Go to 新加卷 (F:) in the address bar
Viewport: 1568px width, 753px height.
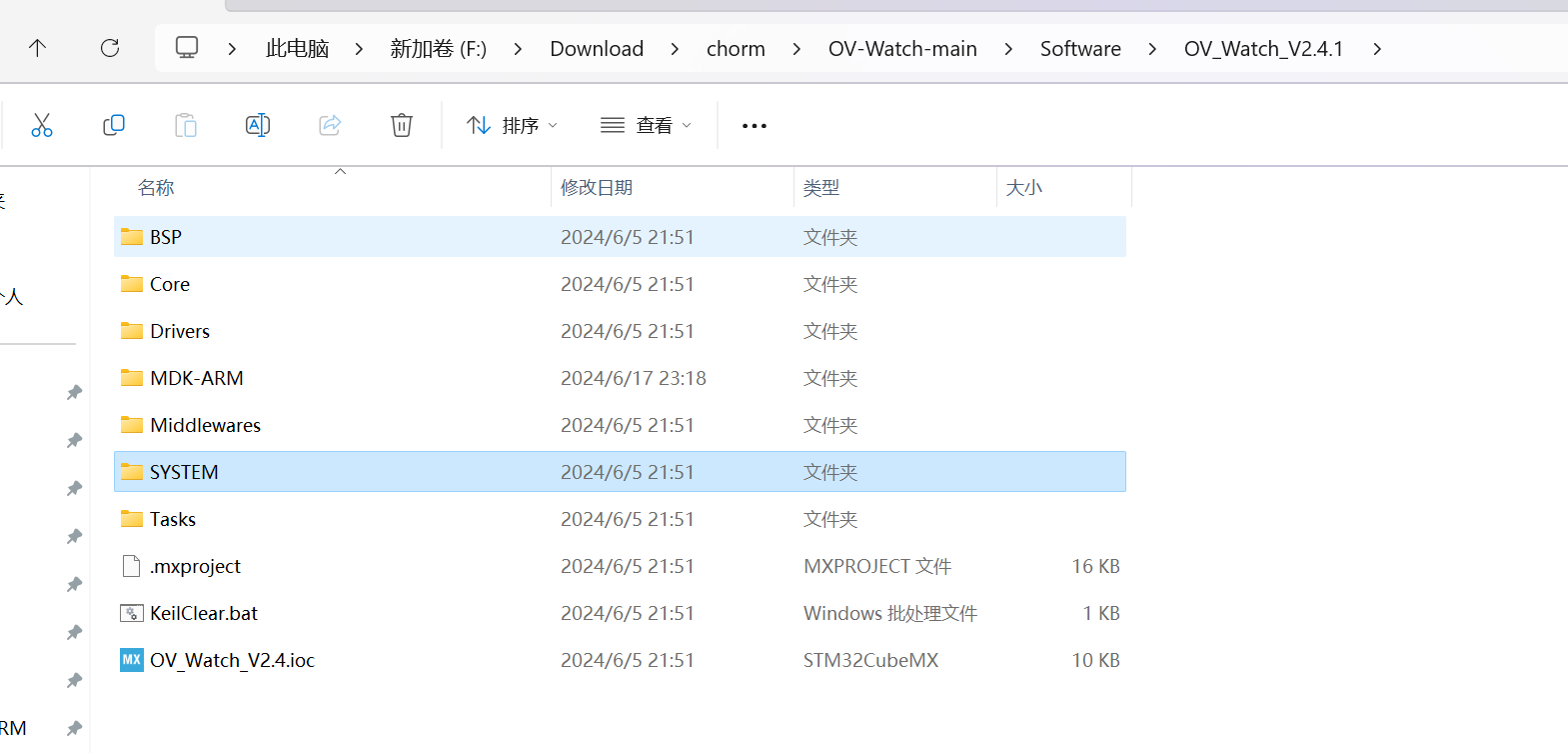[x=439, y=49]
